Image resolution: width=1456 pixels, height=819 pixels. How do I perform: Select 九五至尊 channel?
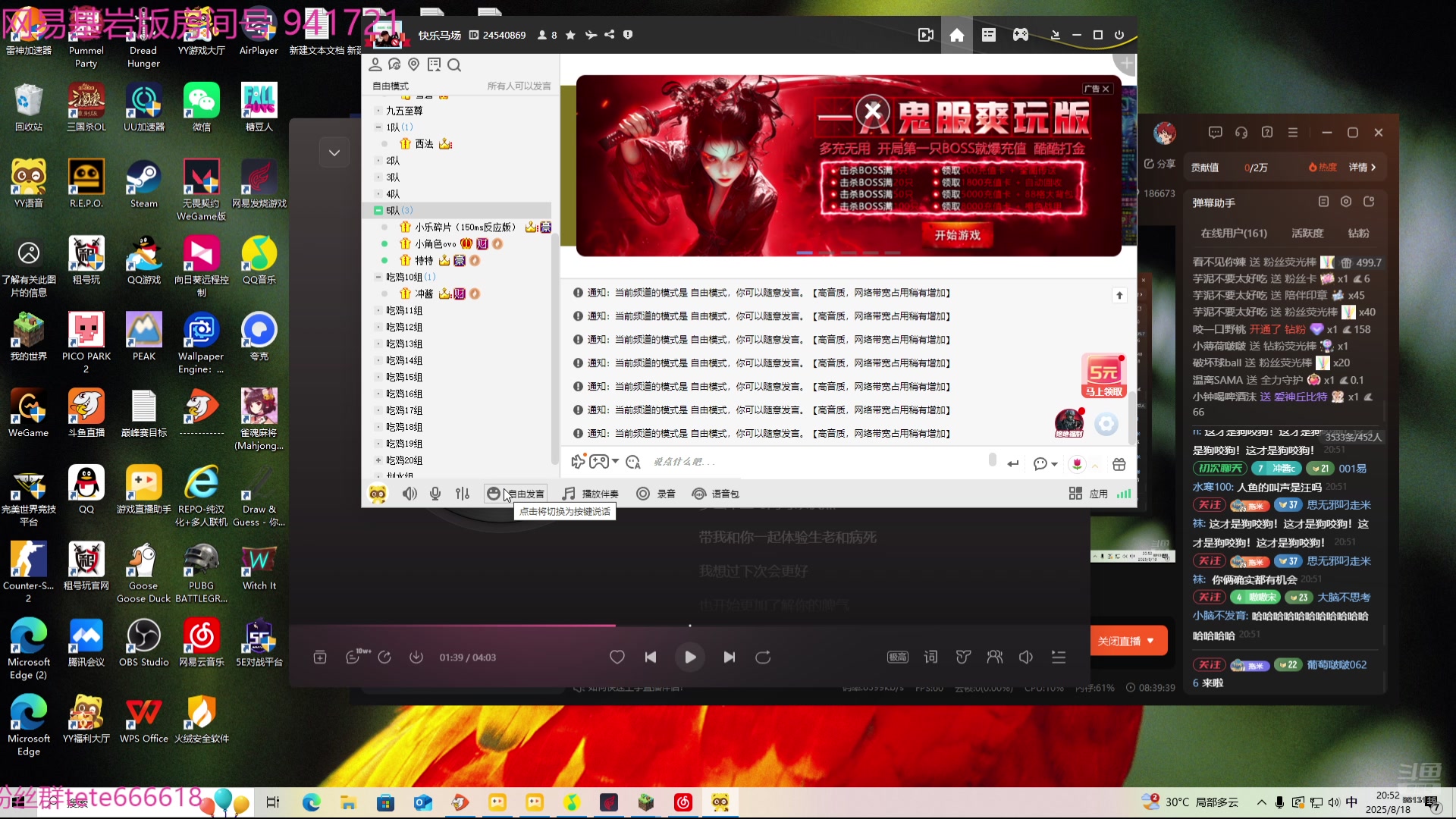pos(404,111)
